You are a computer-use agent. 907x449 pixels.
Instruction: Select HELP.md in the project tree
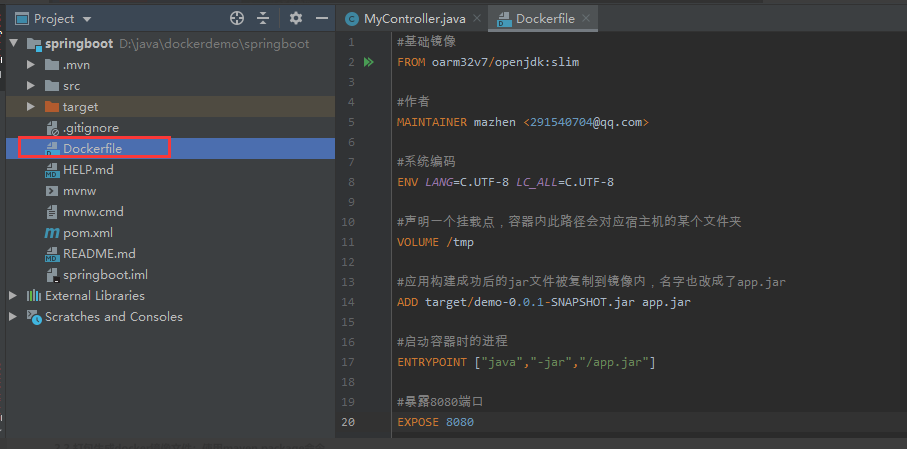click(88, 170)
